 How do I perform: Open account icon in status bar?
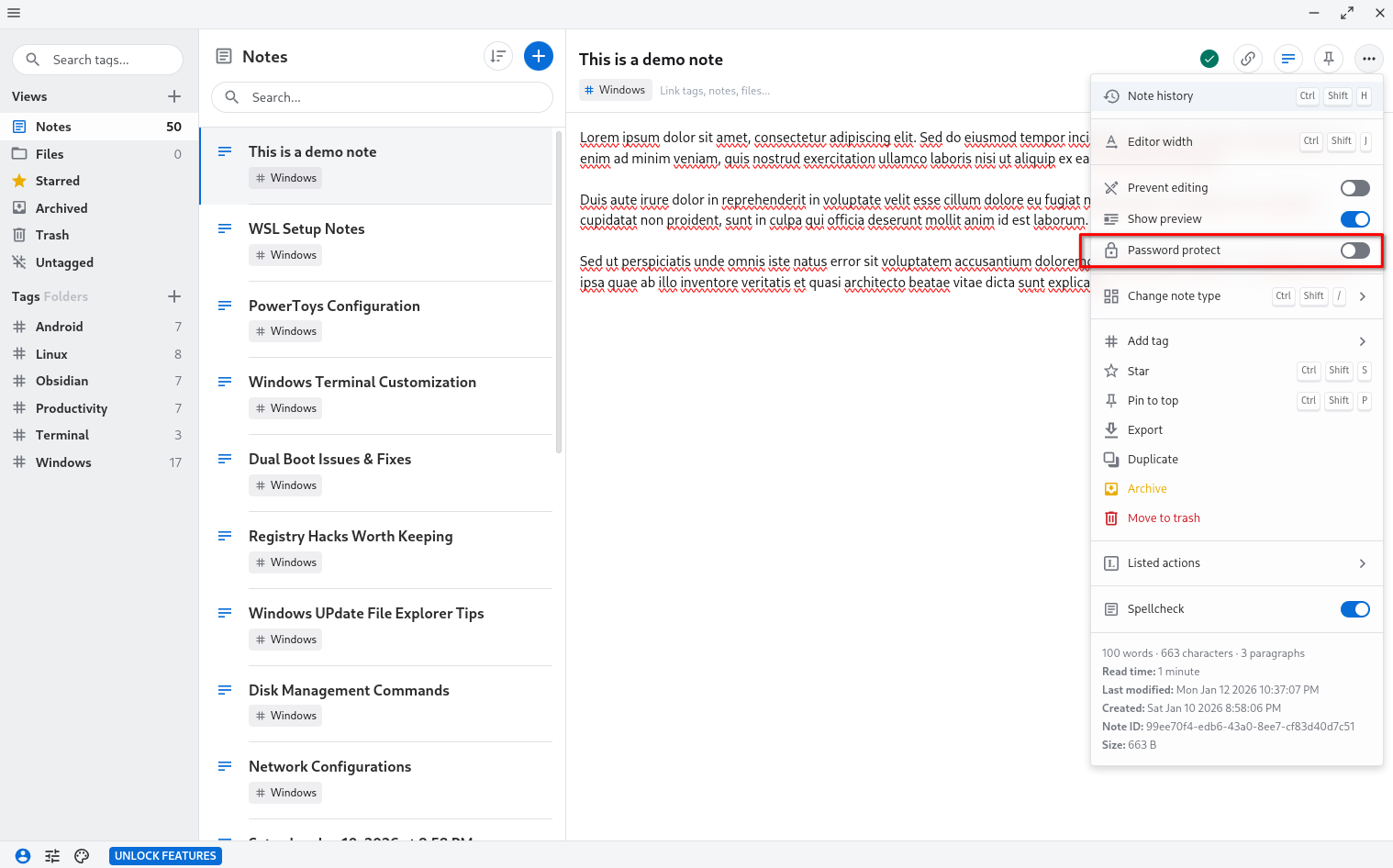[23, 856]
